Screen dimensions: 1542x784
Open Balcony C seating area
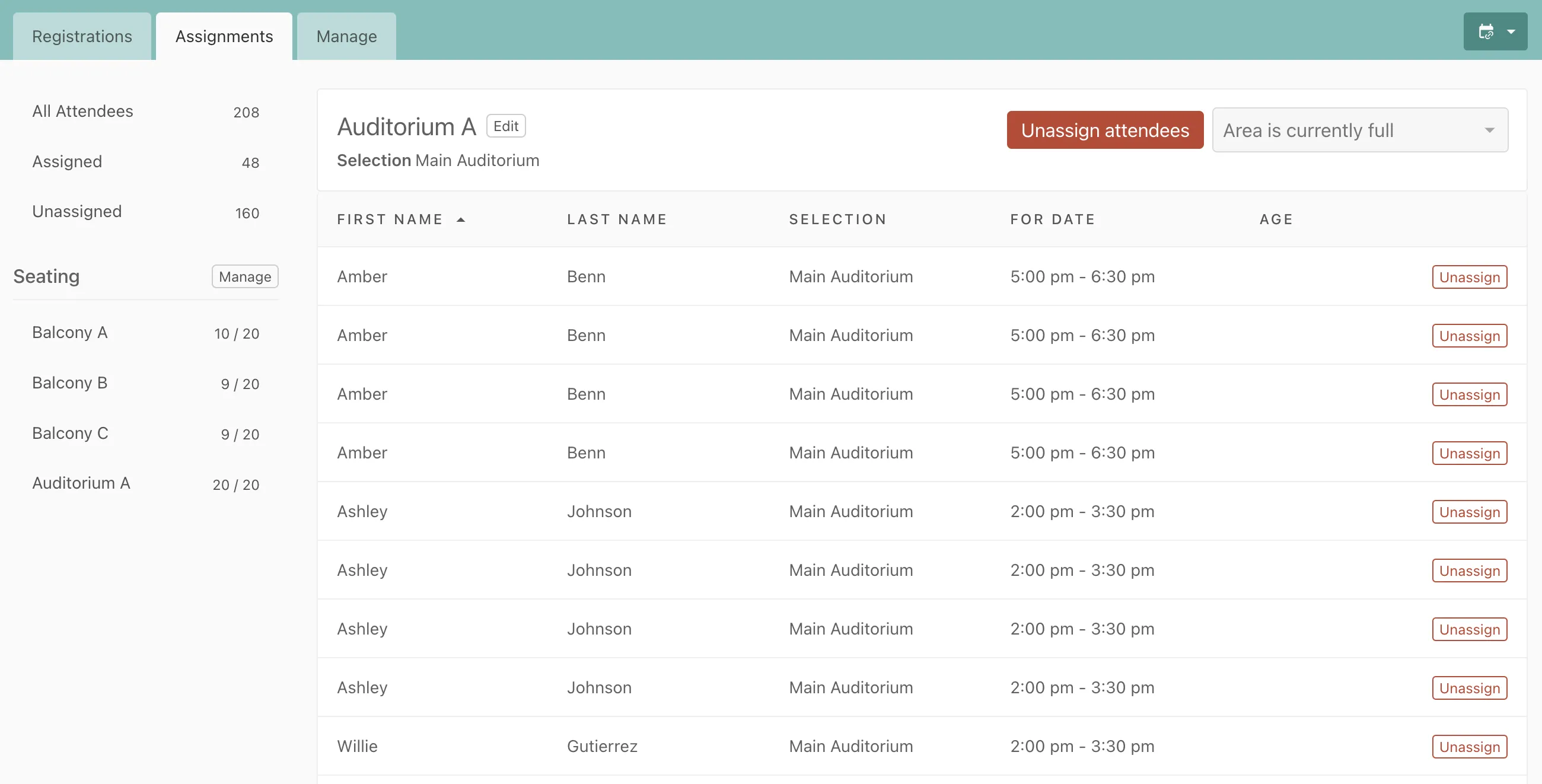click(x=69, y=434)
